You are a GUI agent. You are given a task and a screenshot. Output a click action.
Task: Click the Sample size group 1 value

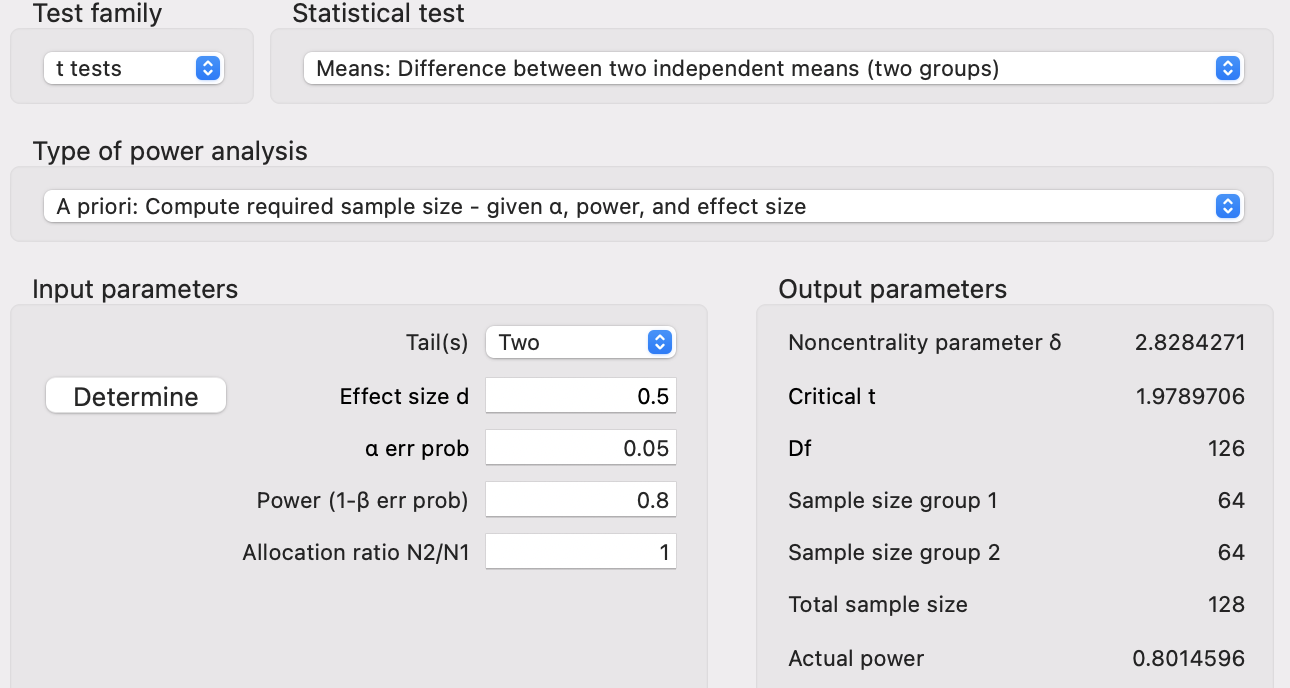(1231, 500)
